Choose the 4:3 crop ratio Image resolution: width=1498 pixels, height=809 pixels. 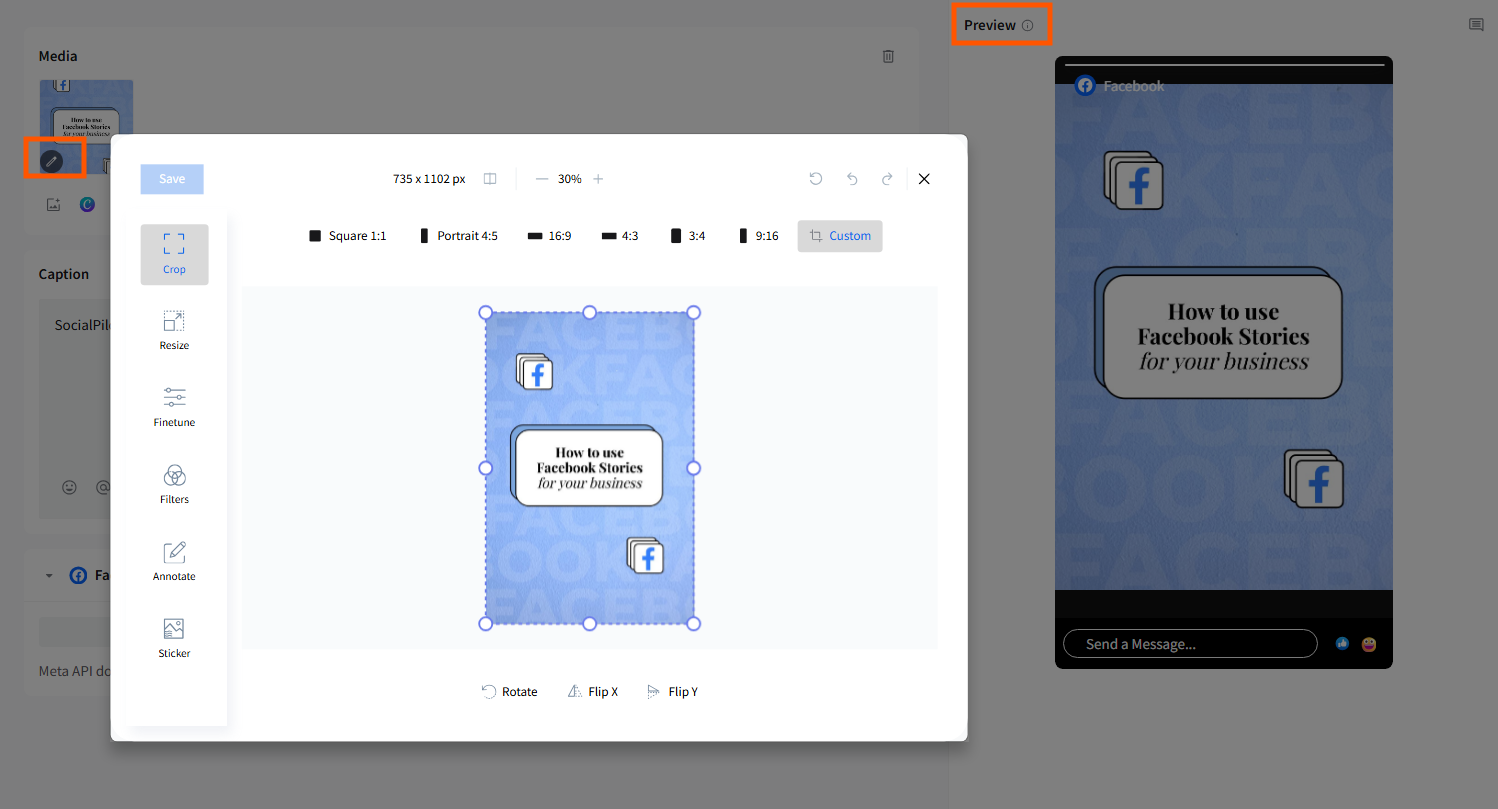[x=620, y=236]
